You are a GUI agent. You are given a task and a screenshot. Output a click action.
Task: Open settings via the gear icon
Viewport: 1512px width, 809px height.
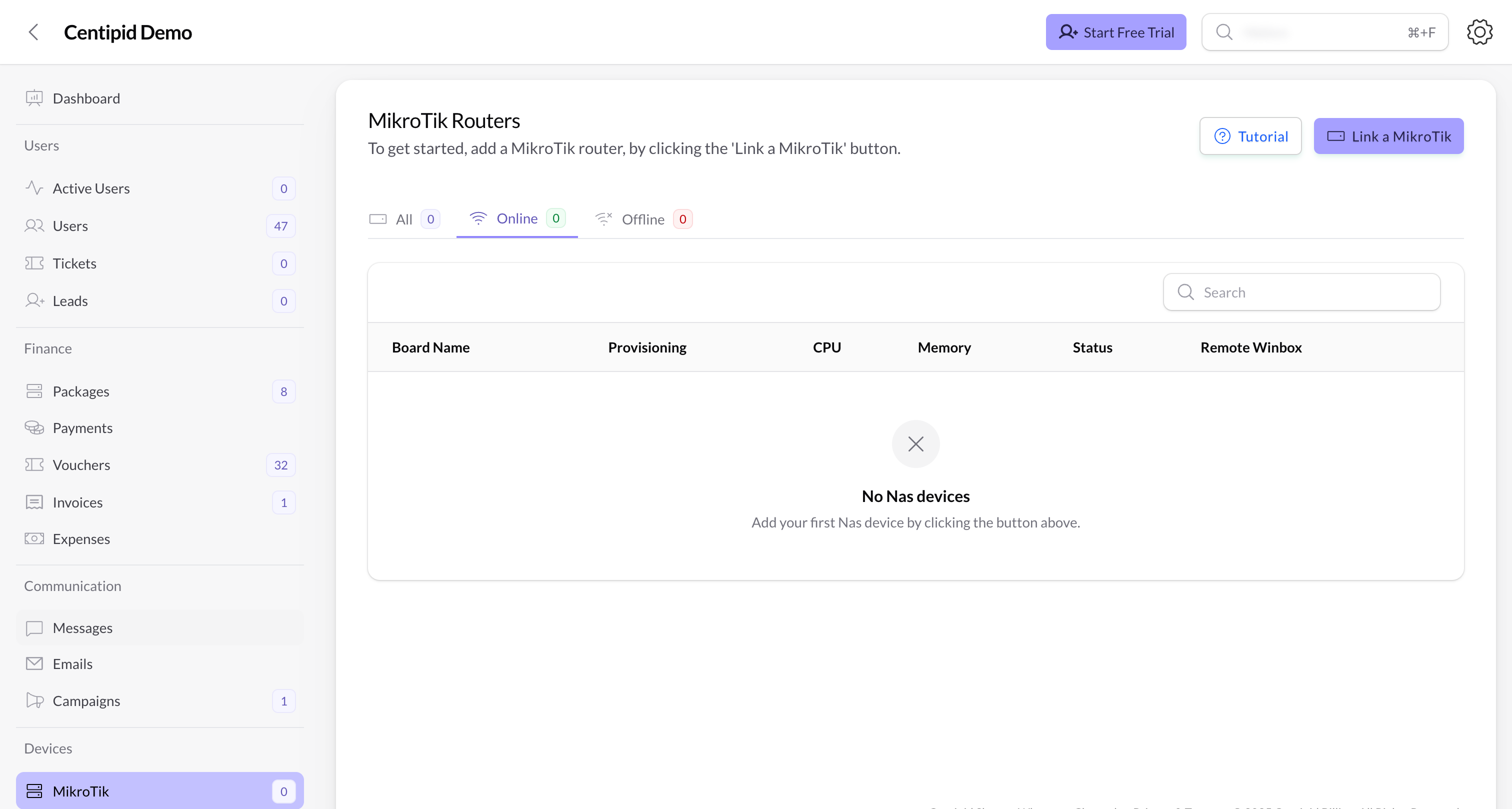pos(1479,32)
